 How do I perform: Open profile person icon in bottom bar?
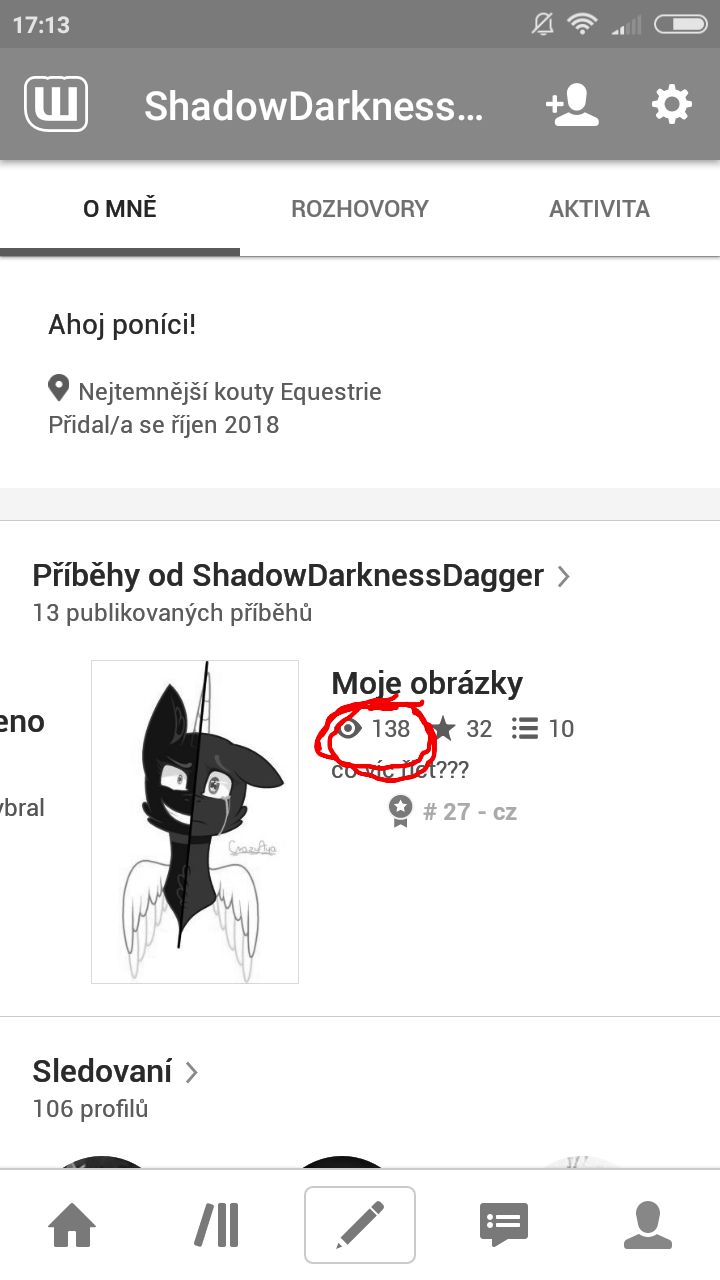(x=648, y=1225)
